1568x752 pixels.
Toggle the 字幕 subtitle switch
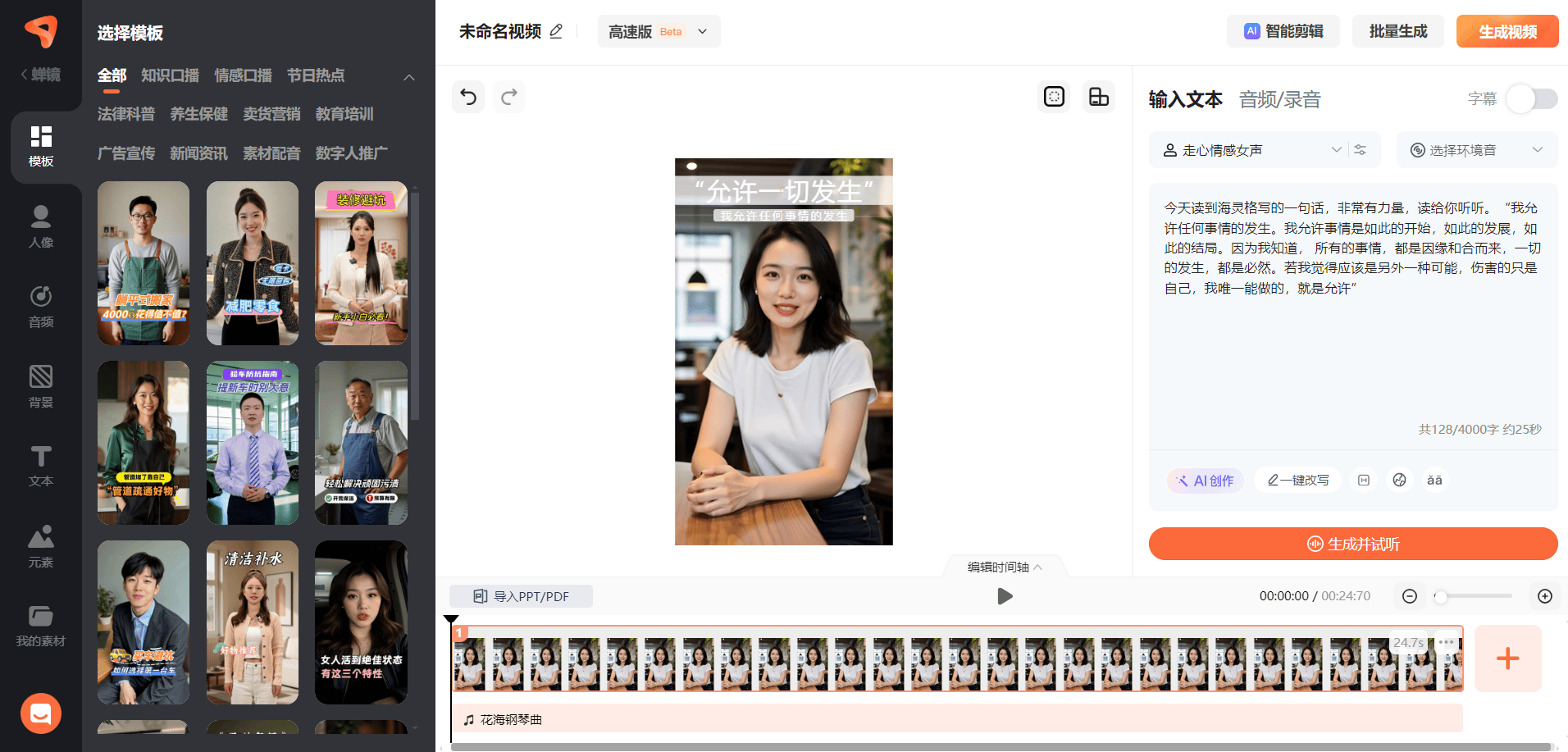click(1532, 99)
